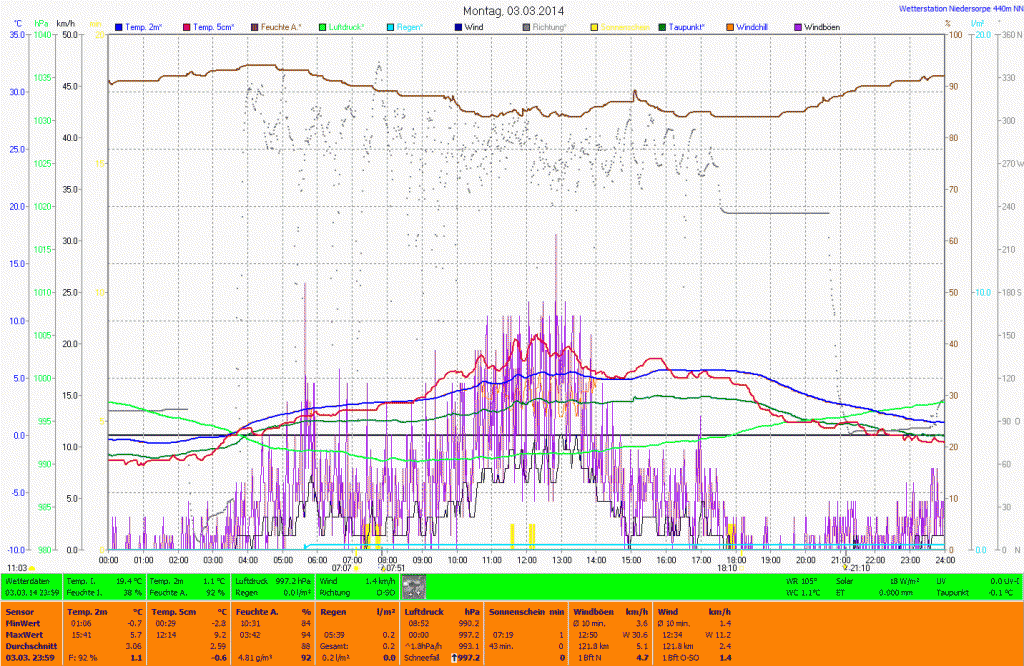Select the Sensor header in orange table
Viewport: 1024px width, 666px height.
point(18,611)
